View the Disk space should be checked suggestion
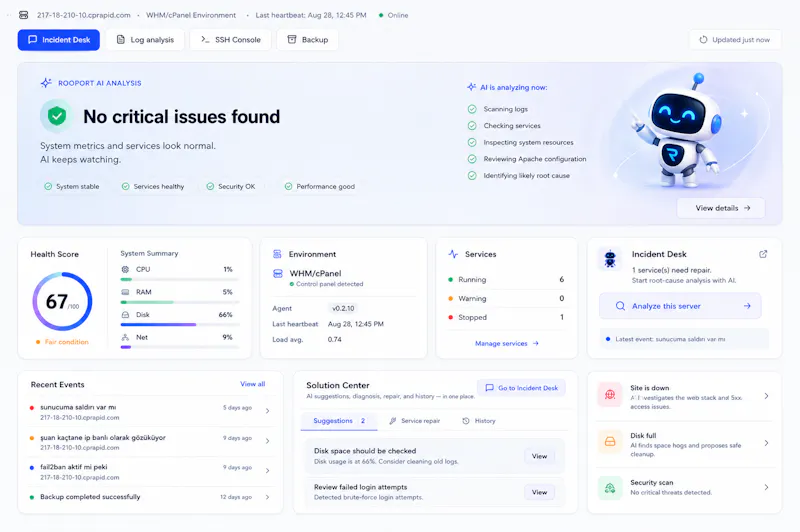 pos(539,456)
